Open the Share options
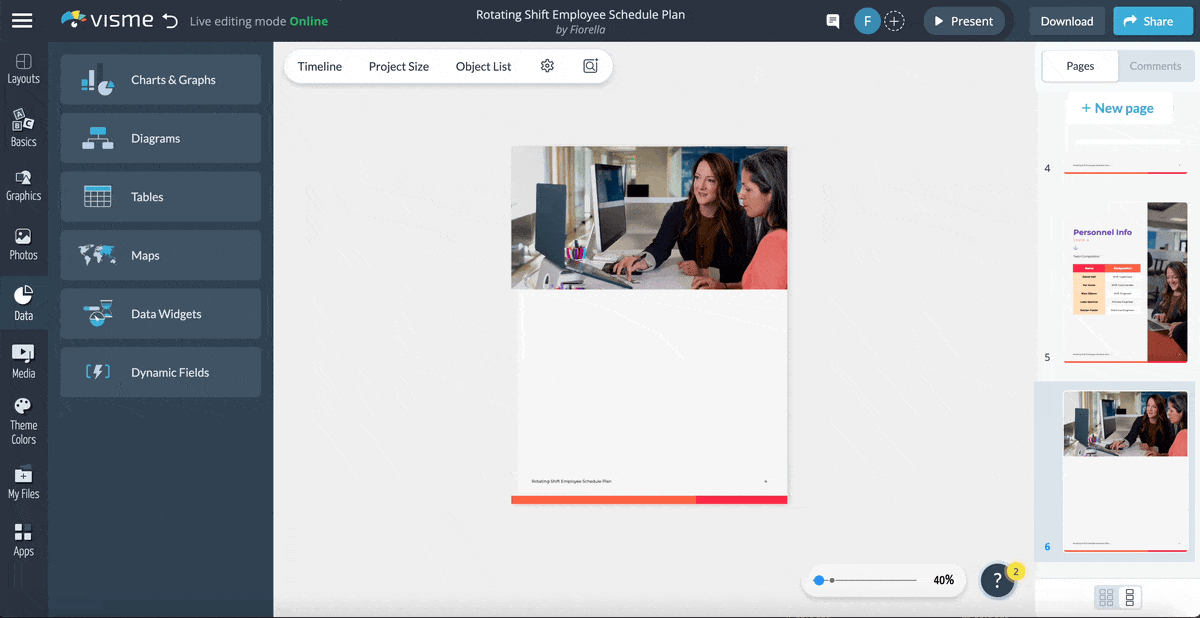The height and width of the screenshot is (618, 1200). click(x=1152, y=20)
